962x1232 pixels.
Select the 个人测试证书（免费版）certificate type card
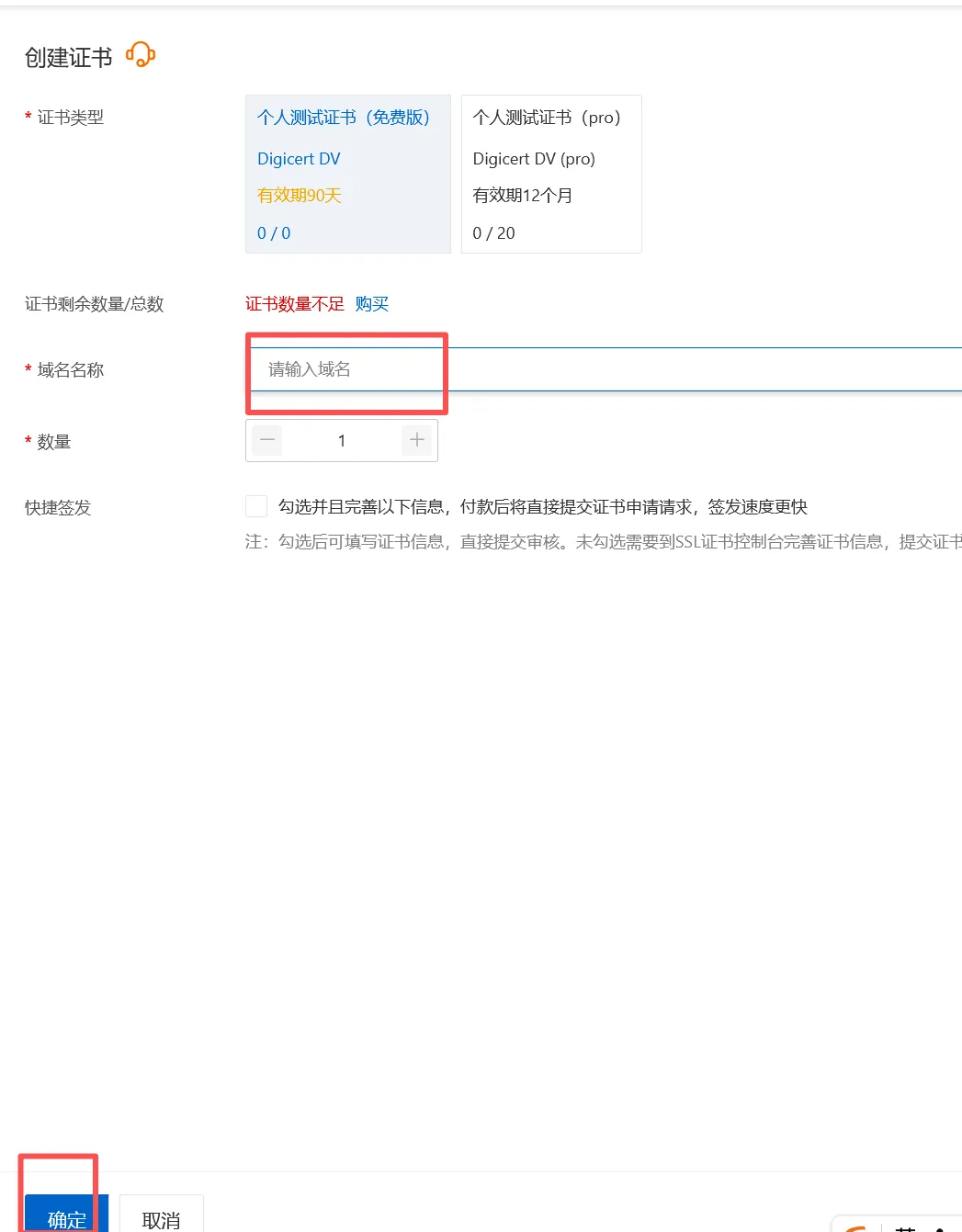pyautogui.click(x=348, y=174)
